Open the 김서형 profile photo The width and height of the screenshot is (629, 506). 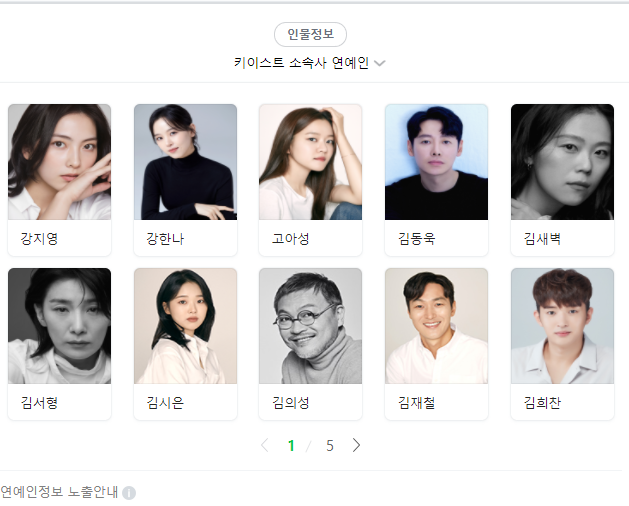coord(59,326)
